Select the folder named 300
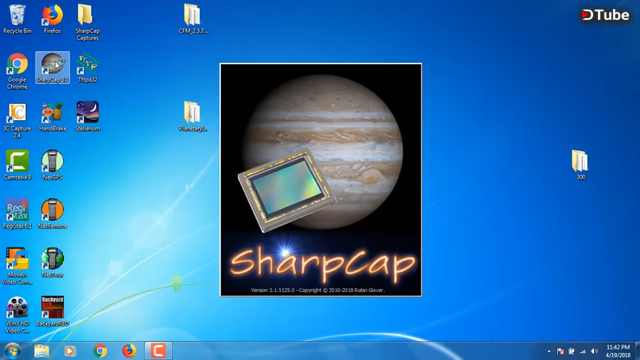640x360 pixels. click(580, 165)
